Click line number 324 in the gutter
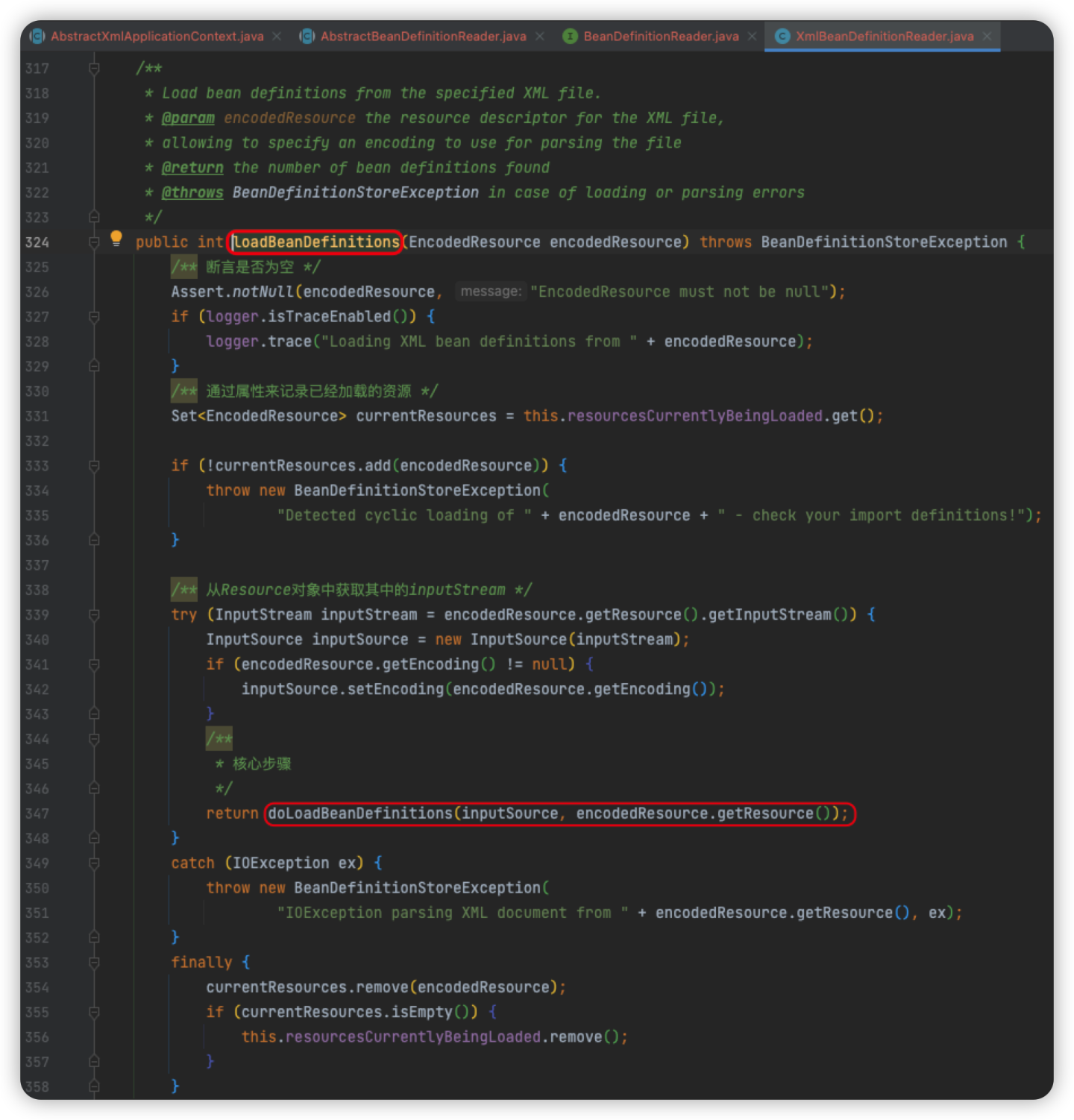The width and height of the screenshot is (1074, 1120). coord(37,242)
